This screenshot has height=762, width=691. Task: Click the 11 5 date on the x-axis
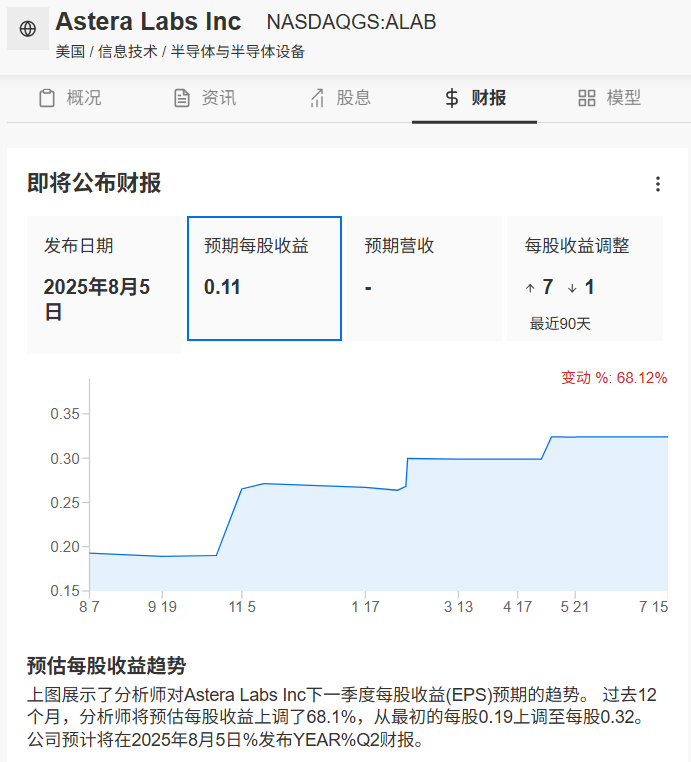[242, 607]
